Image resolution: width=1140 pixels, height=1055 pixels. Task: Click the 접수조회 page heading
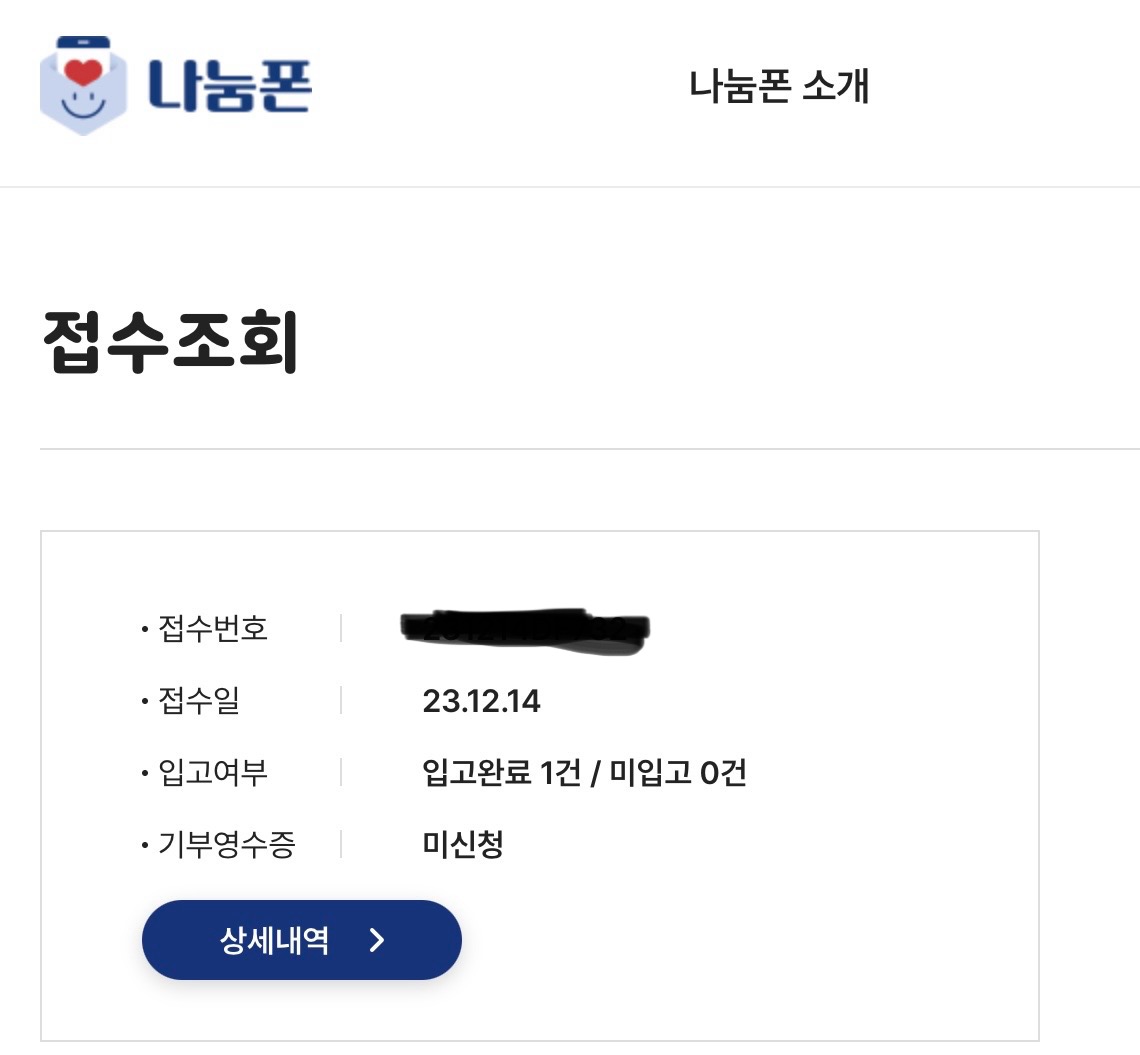click(171, 341)
